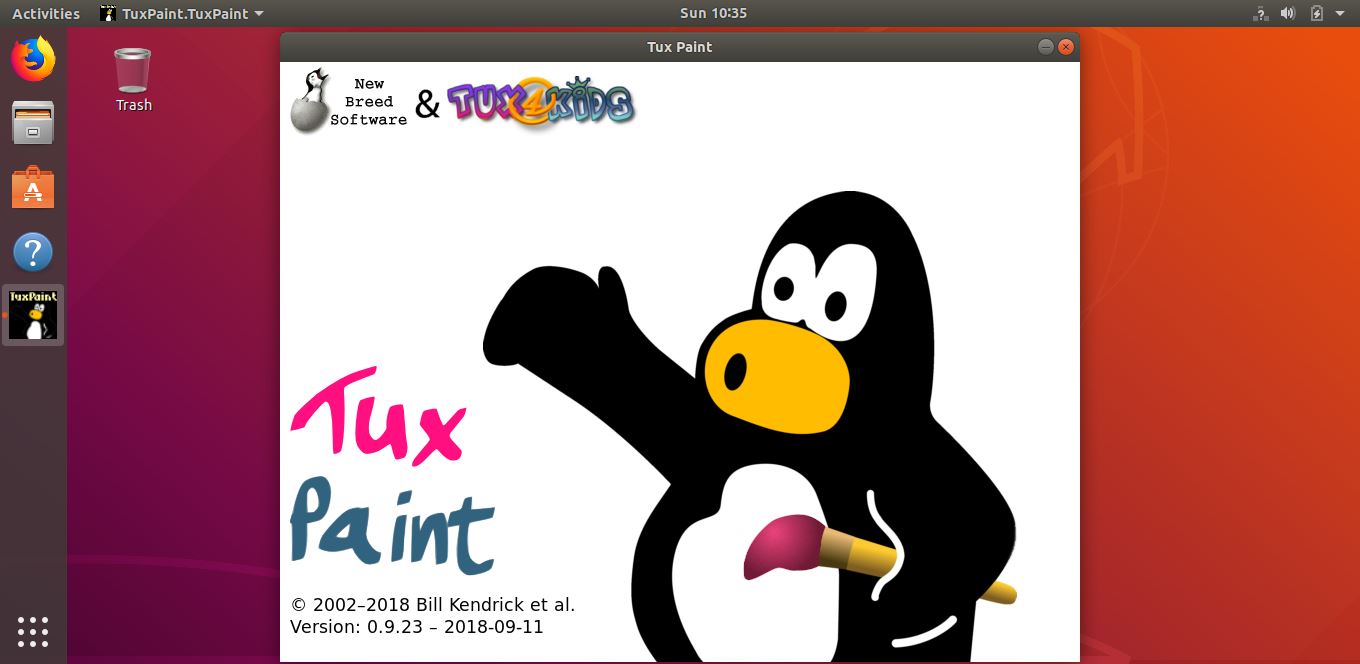Click the network status icon
Image resolution: width=1360 pixels, height=664 pixels.
pyautogui.click(x=1261, y=13)
